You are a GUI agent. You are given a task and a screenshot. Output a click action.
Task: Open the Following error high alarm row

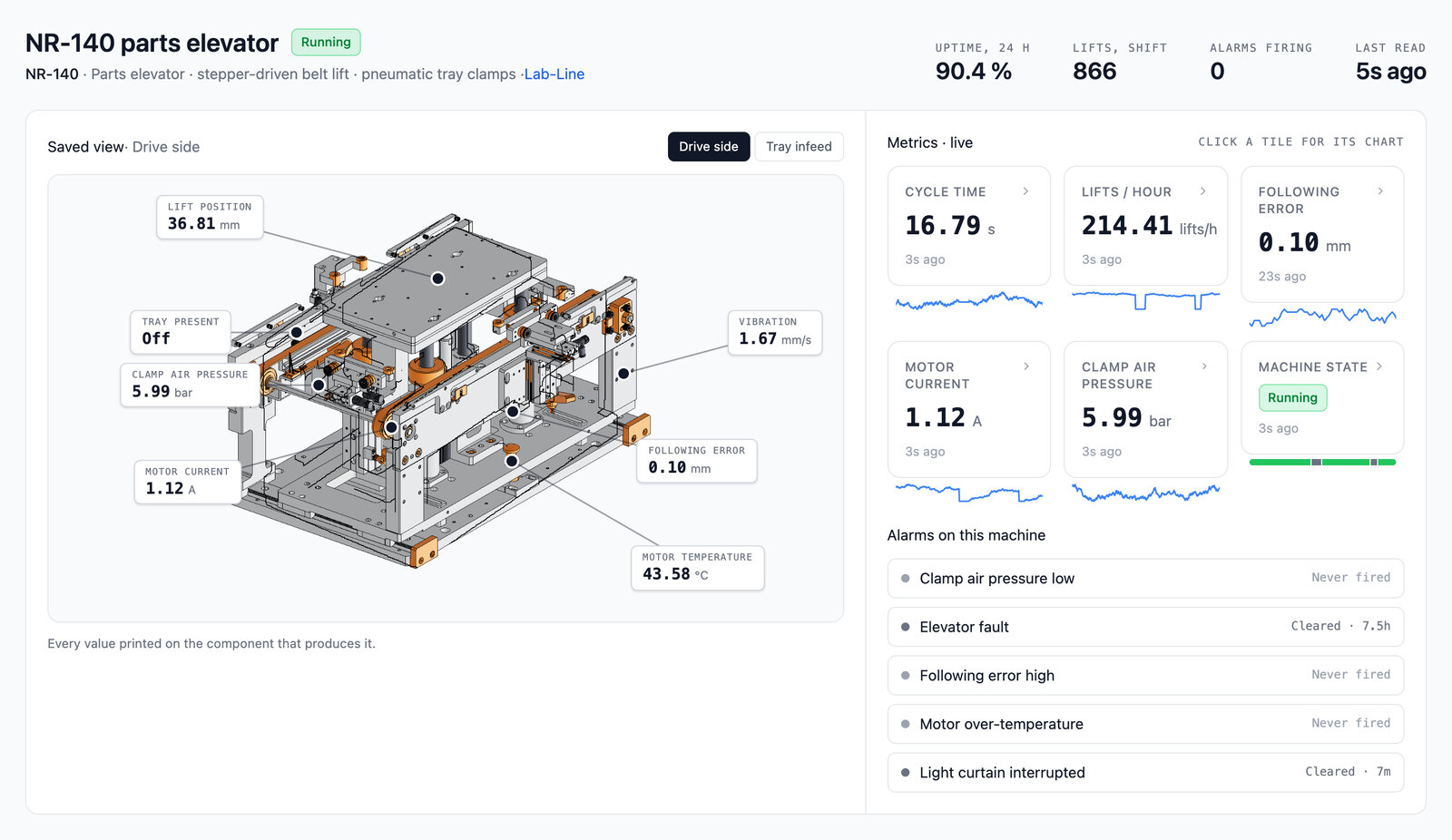pyautogui.click(x=1145, y=675)
